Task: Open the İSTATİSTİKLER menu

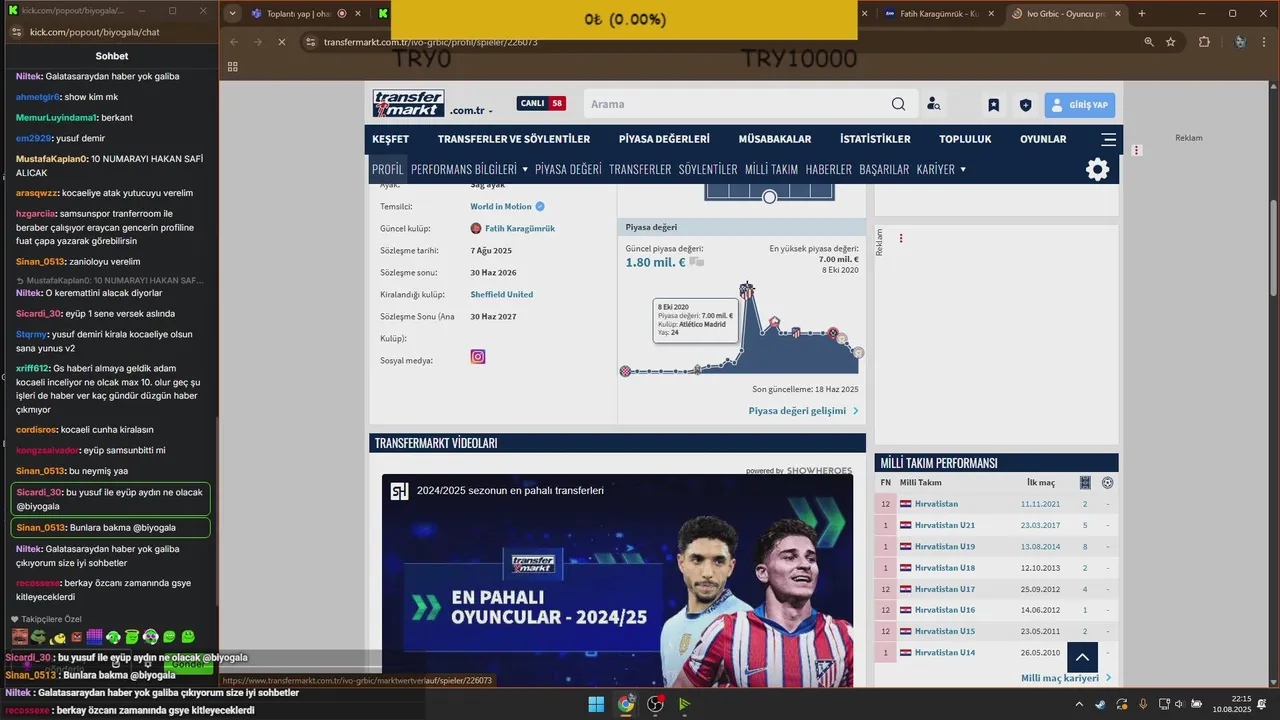Action: pyautogui.click(x=875, y=139)
